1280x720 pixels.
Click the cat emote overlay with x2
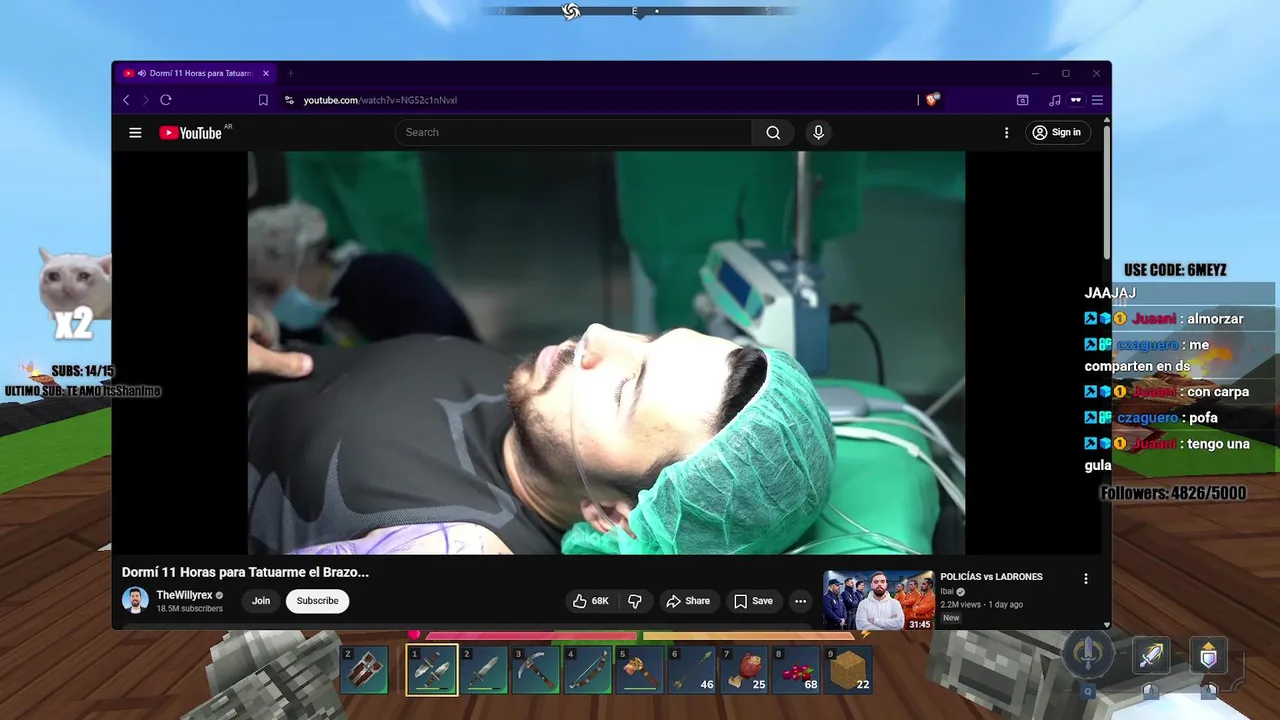tap(75, 295)
